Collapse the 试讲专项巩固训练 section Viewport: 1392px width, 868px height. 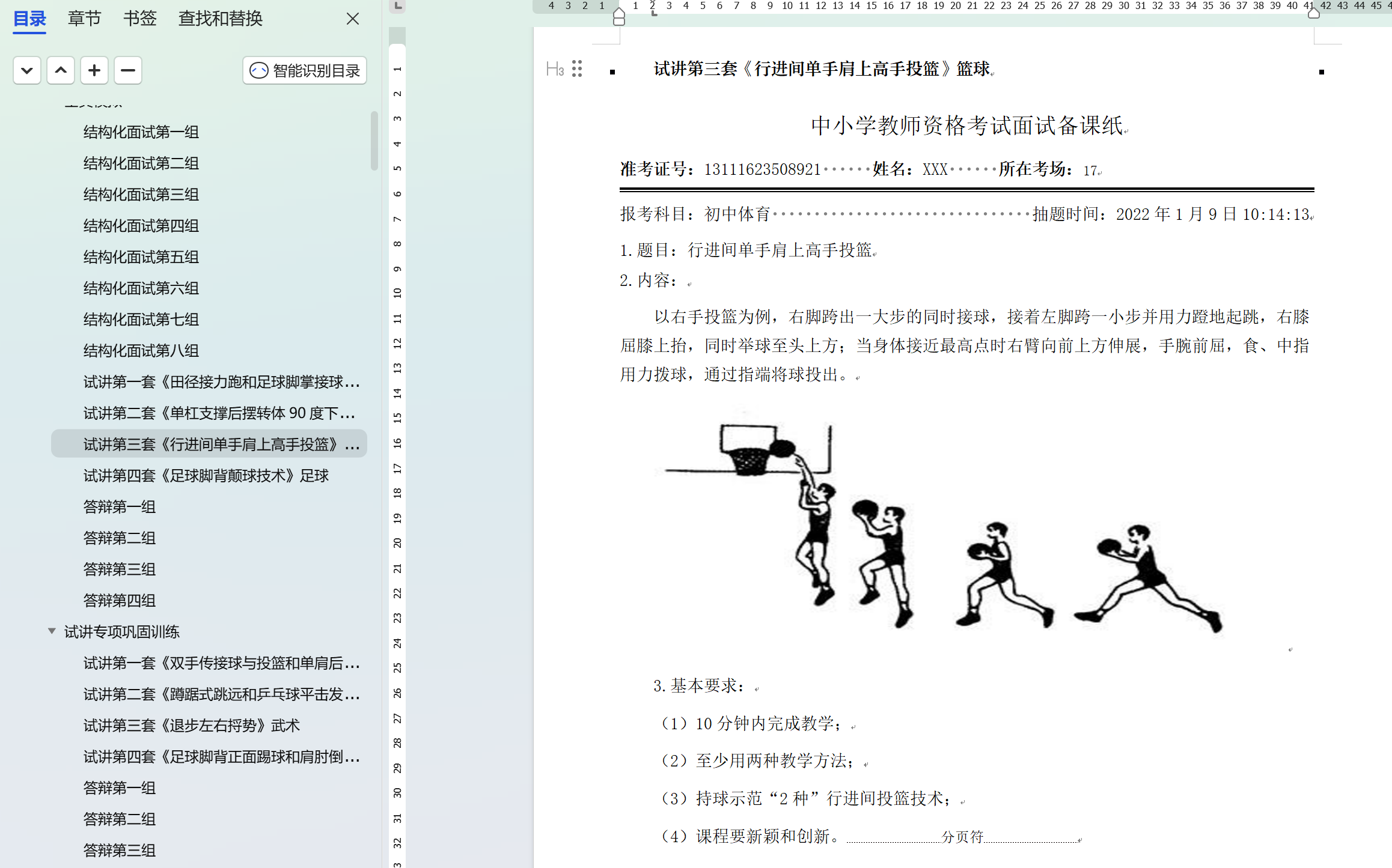(52, 631)
